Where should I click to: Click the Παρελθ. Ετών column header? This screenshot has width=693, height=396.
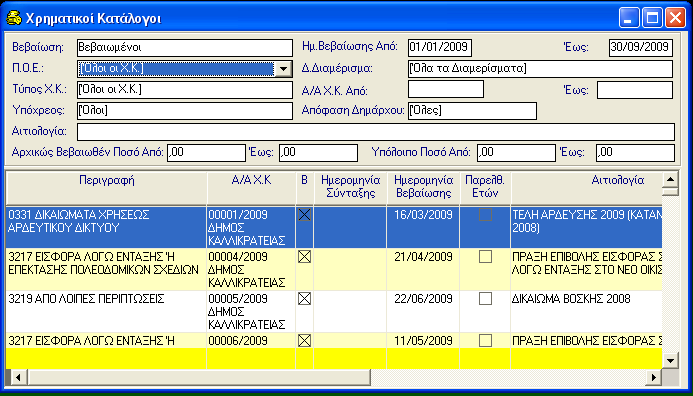pos(485,188)
